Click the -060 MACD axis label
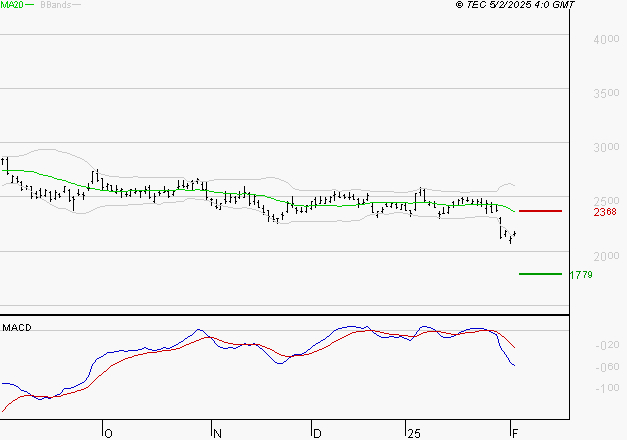 [x=608, y=367]
